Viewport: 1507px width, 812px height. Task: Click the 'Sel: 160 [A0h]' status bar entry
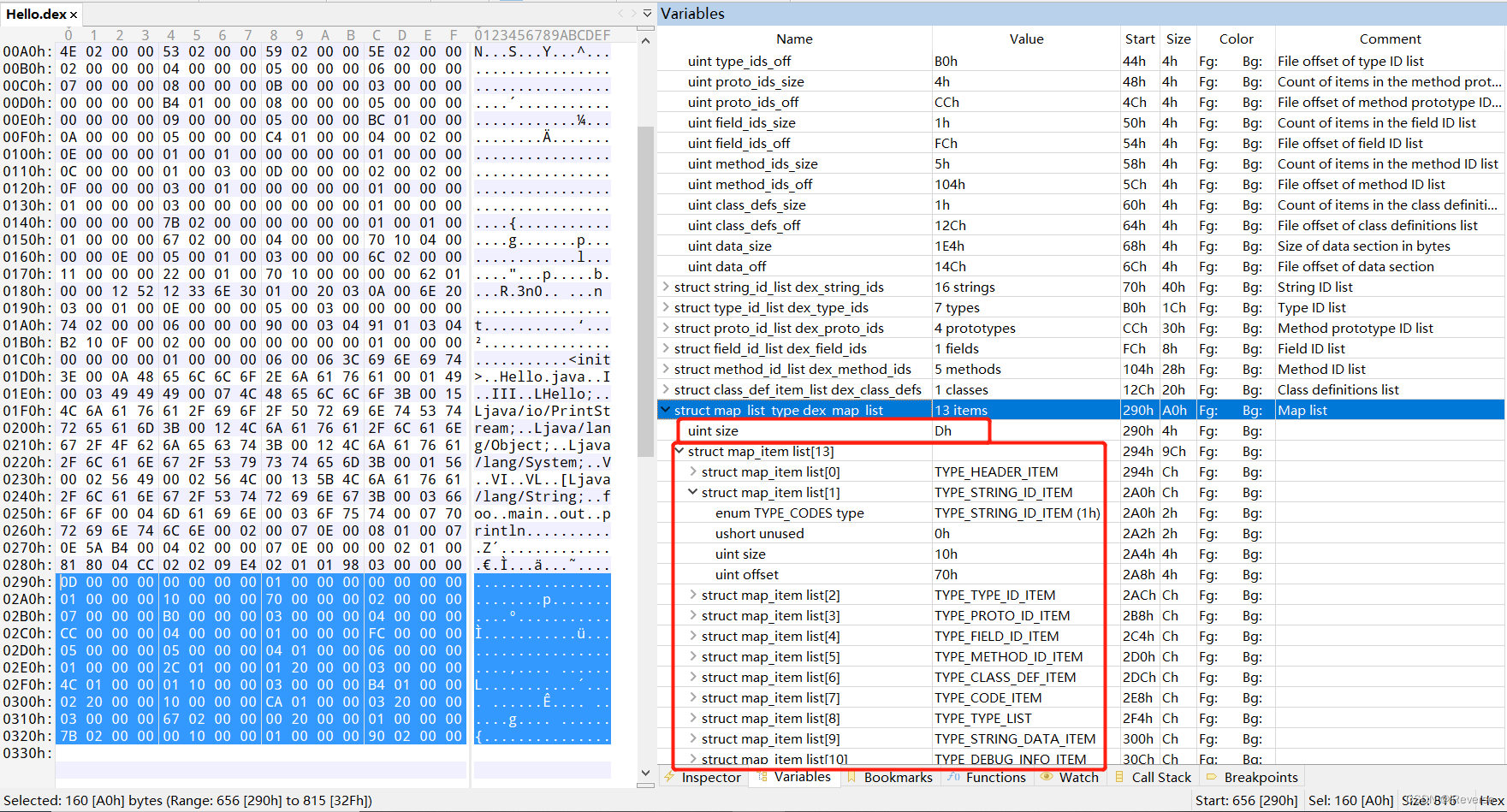click(1351, 800)
